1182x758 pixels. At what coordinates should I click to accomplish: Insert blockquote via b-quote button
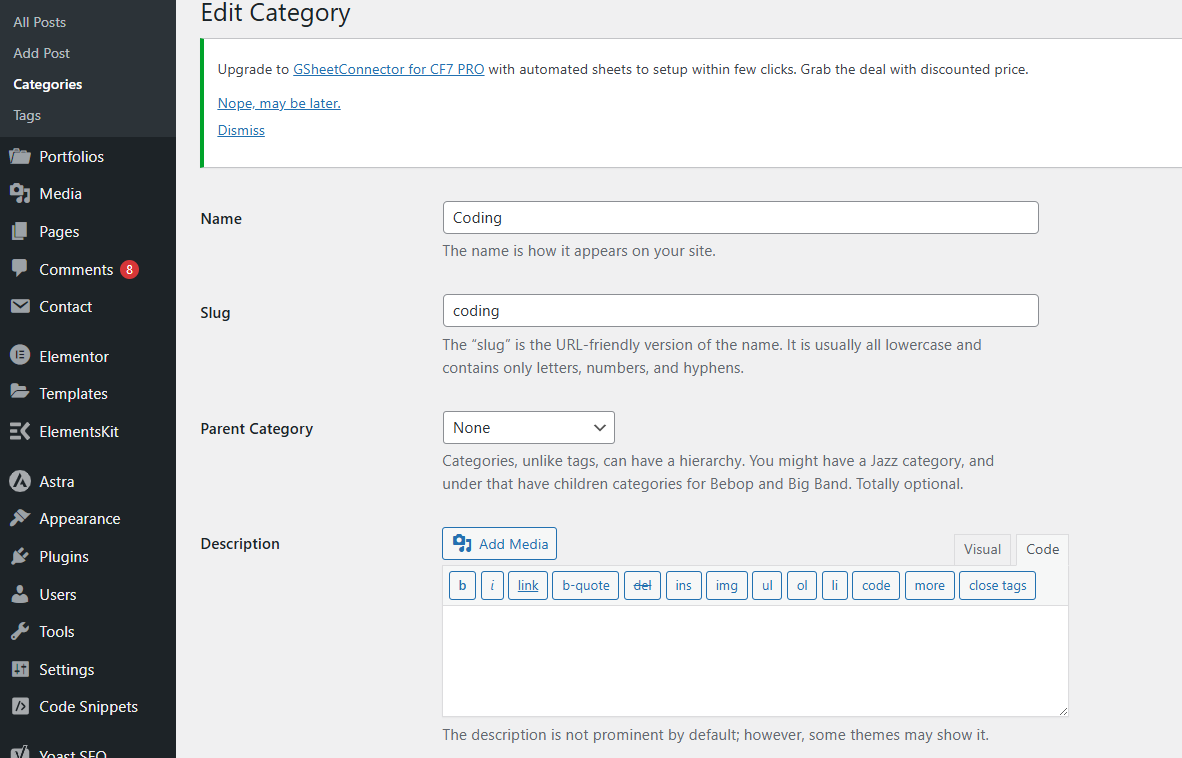[x=585, y=585]
